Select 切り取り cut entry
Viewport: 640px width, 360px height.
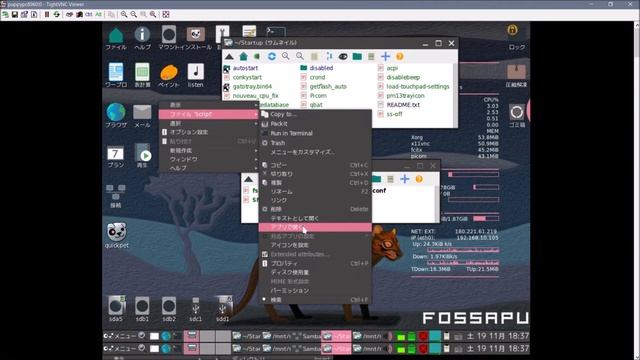[315, 174]
